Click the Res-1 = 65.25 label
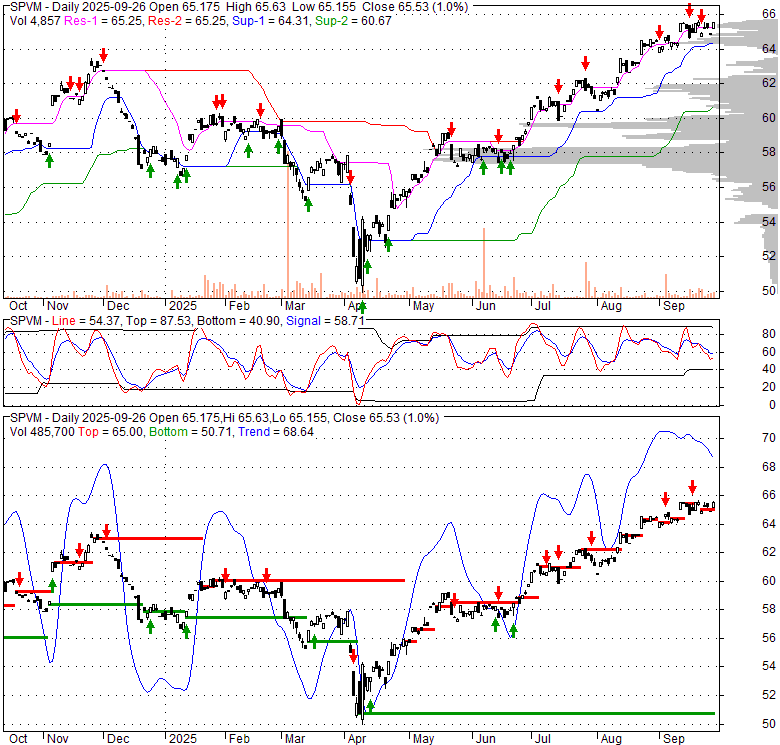Screen dimensions: 780x745 tap(102, 21)
